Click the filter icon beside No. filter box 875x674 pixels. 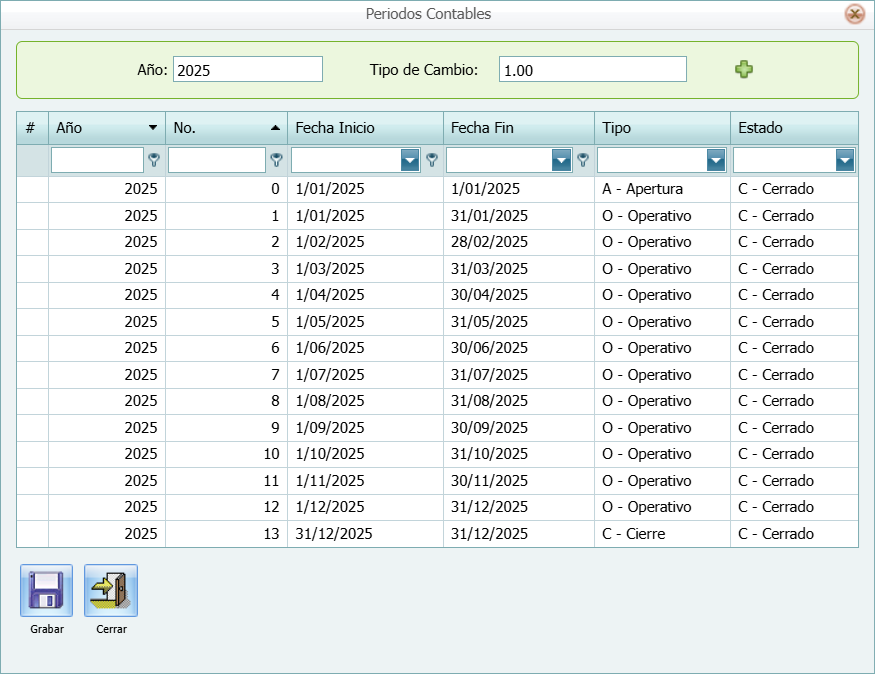[x=276, y=160]
